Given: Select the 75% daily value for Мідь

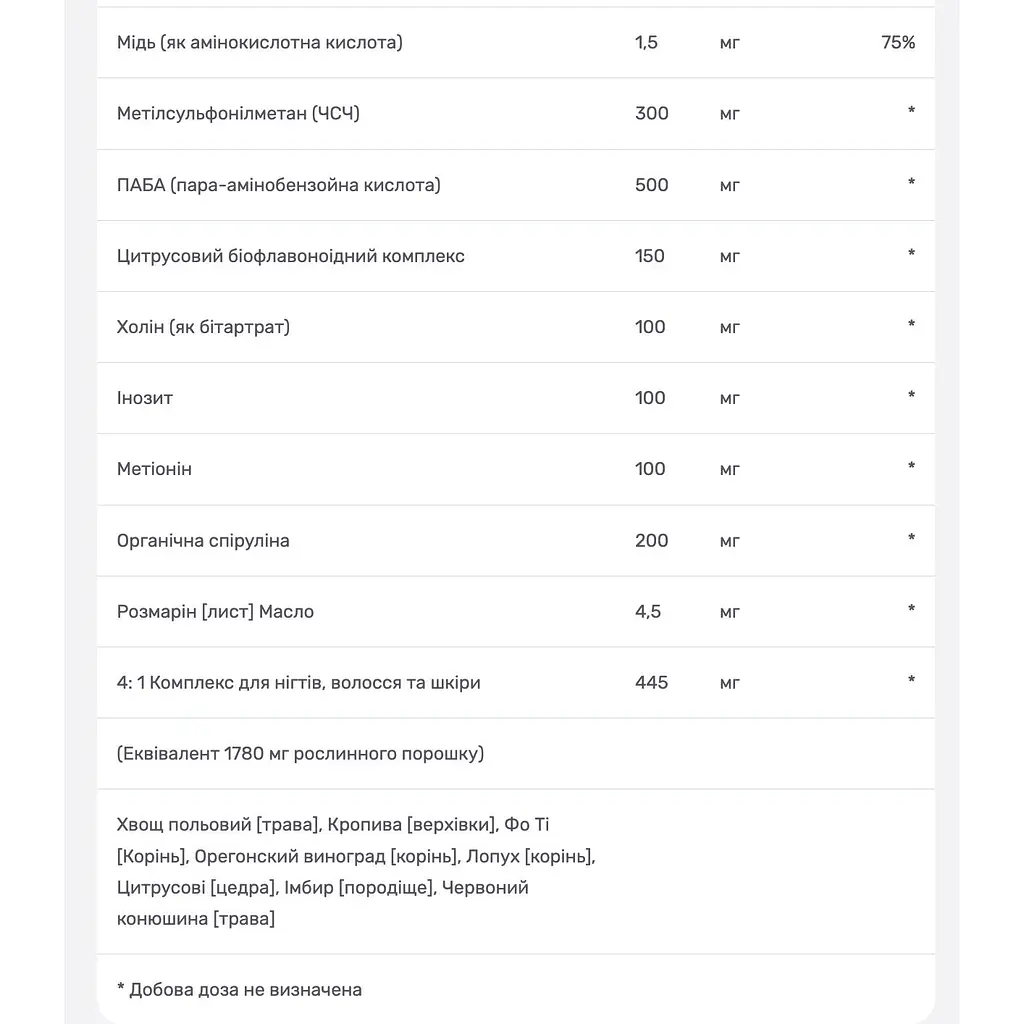Looking at the screenshot, I should 897,42.
